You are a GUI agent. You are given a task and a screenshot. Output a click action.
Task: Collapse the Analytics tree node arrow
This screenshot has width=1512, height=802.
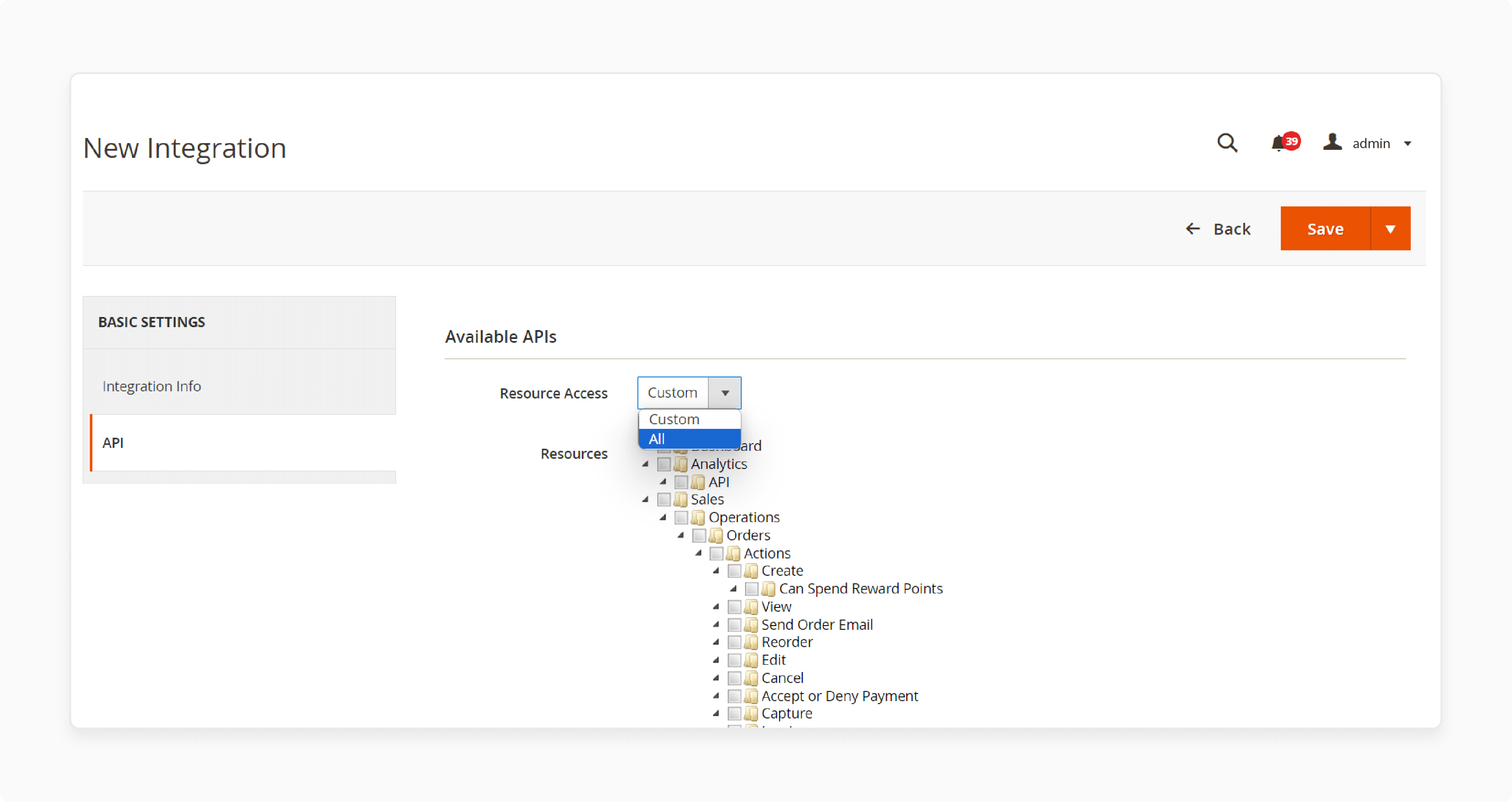click(645, 464)
